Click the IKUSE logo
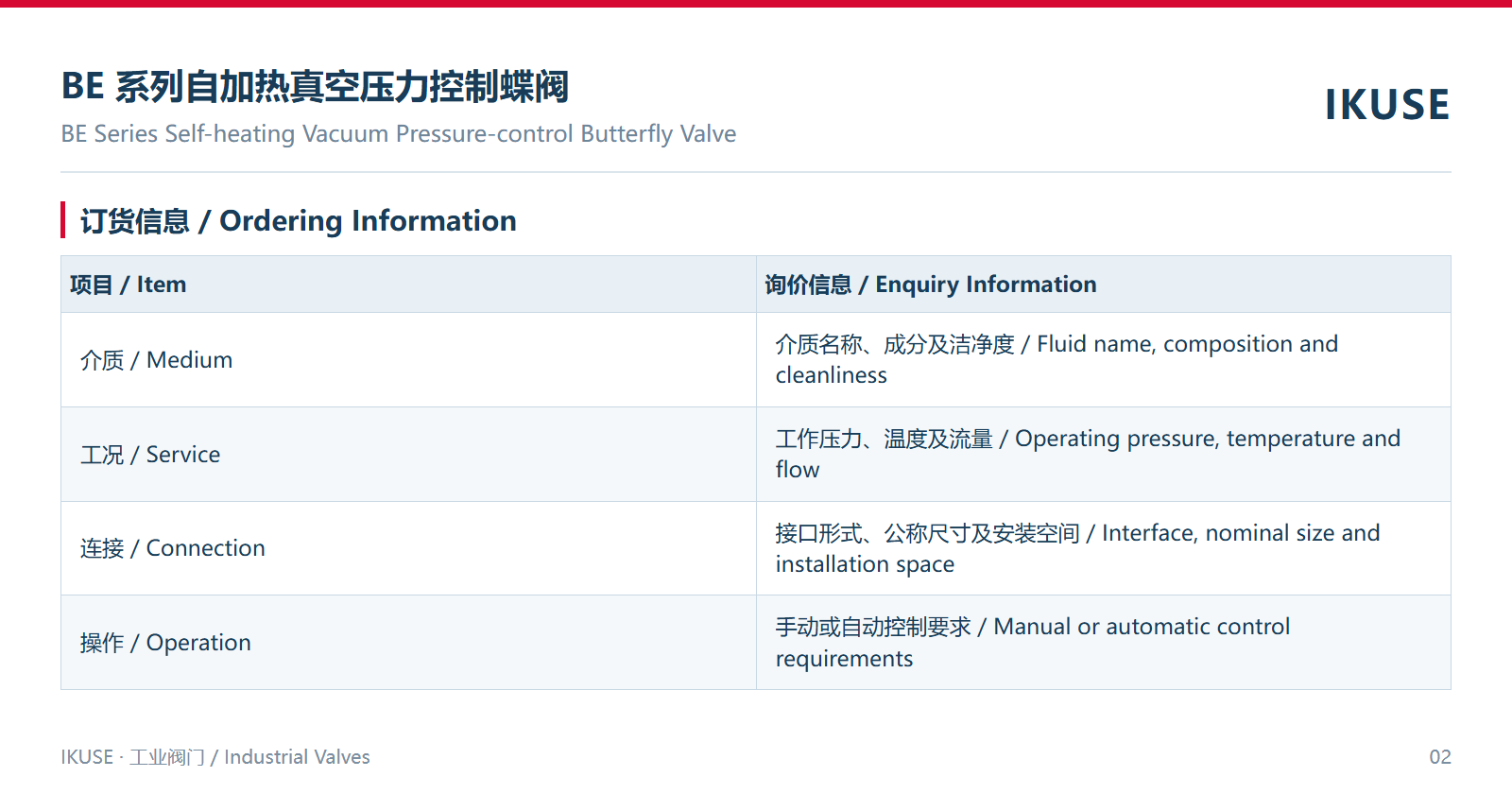 tap(1386, 105)
